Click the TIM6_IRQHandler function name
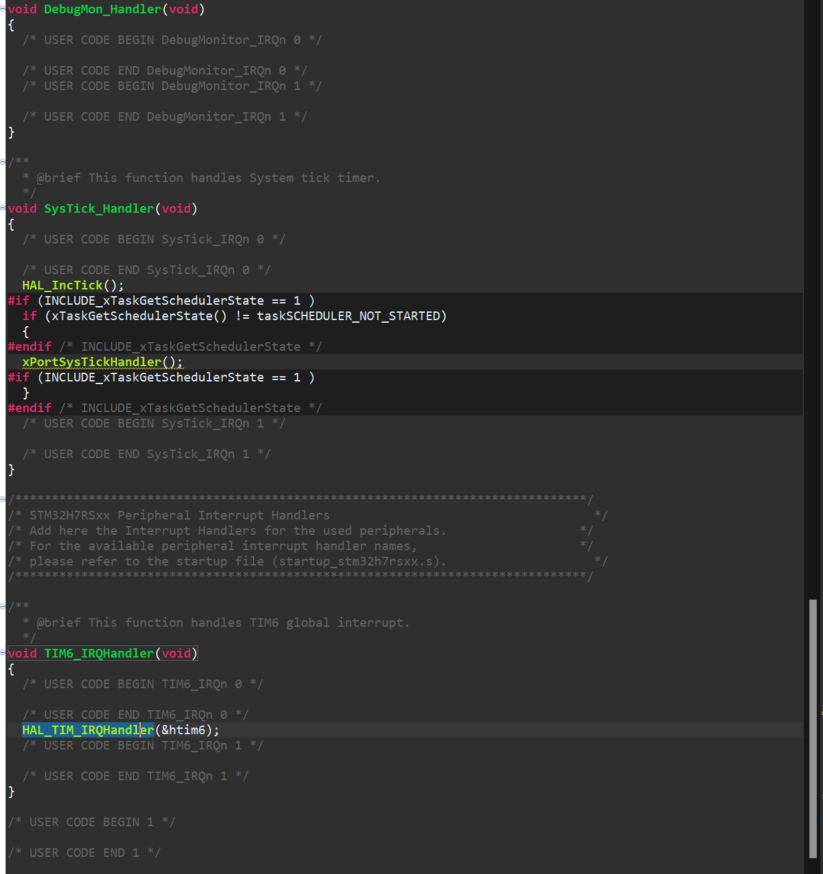 (x=99, y=653)
